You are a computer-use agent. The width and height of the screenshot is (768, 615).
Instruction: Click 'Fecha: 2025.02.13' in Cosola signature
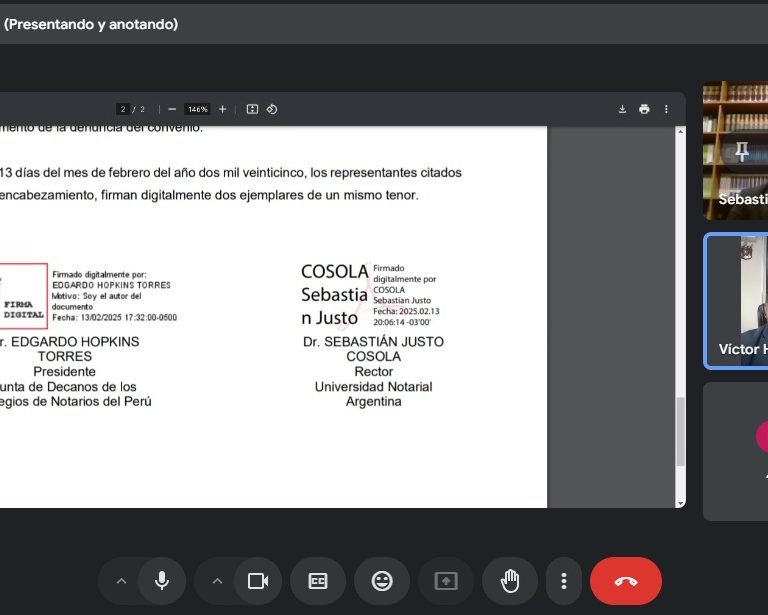tap(406, 311)
